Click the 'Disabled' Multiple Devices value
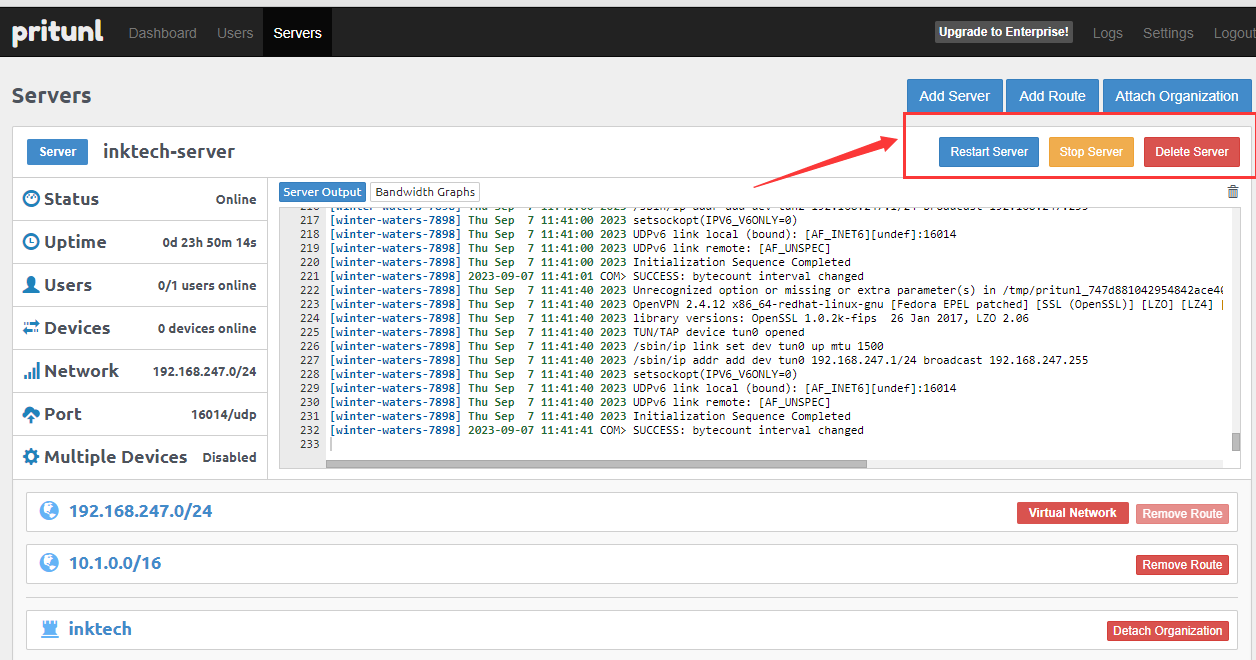The height and width of the screenshot is (660, 1256). pyautogui.click(x=230, y=457)
